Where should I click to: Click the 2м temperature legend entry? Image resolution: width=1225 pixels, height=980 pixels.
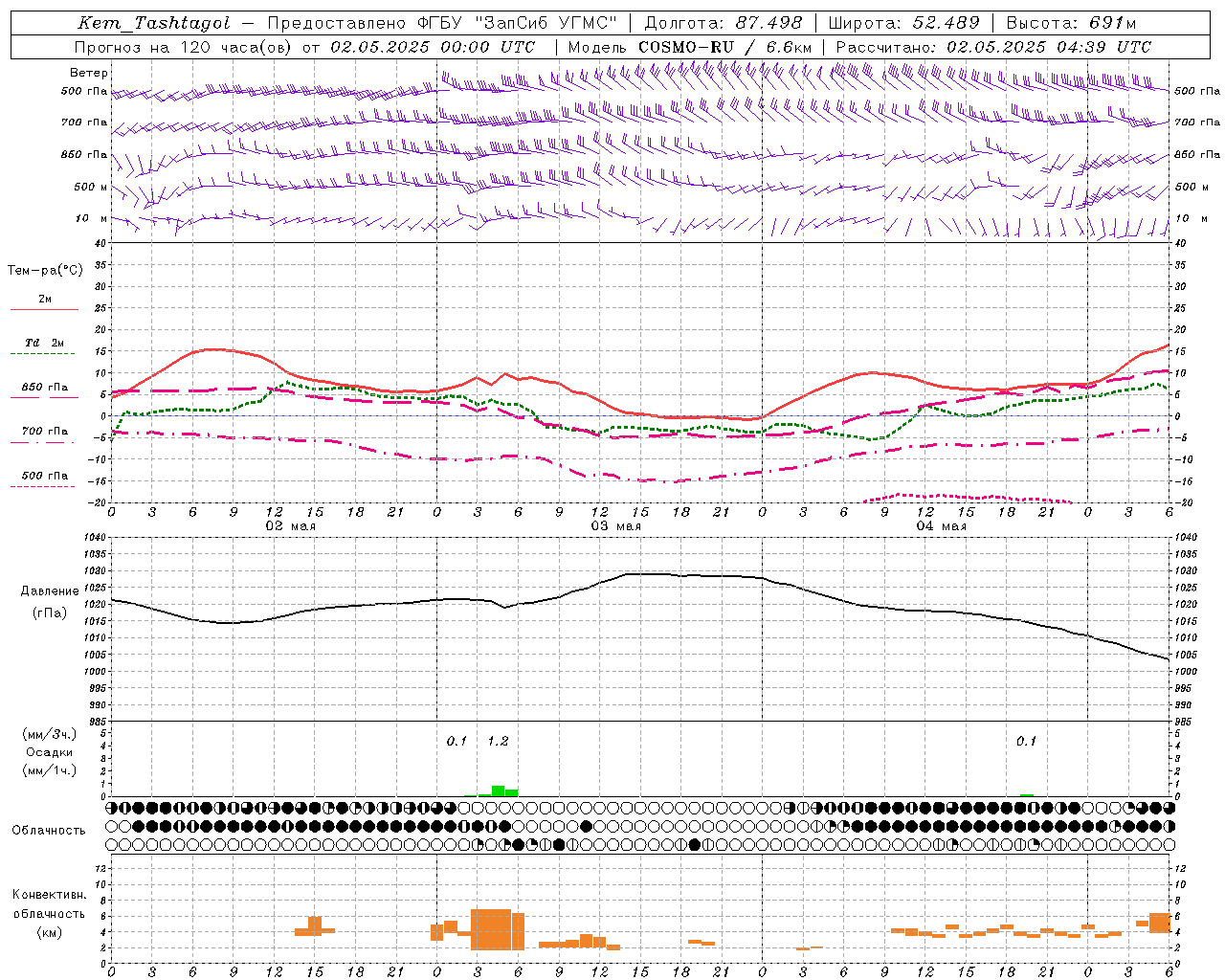[x=45, y=299]
